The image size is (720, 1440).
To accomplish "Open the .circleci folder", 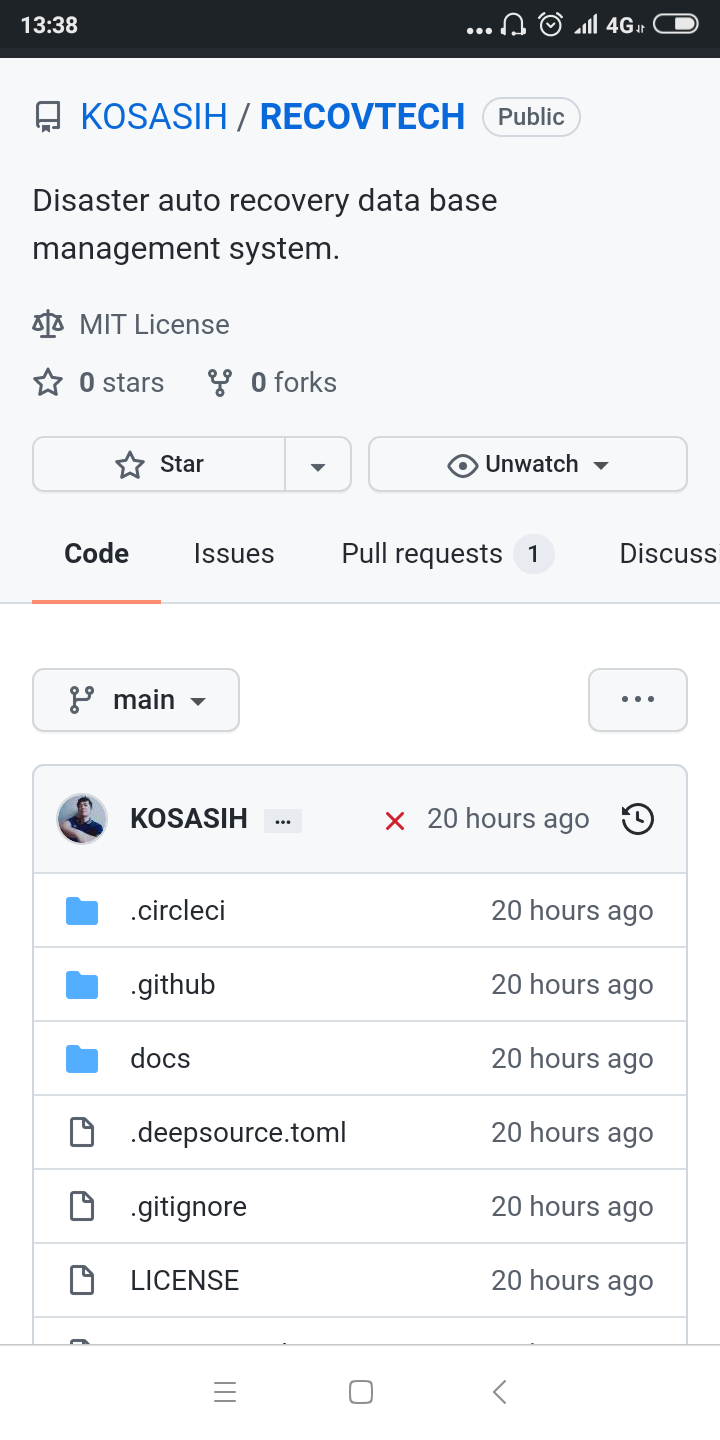I will [178, 911].
